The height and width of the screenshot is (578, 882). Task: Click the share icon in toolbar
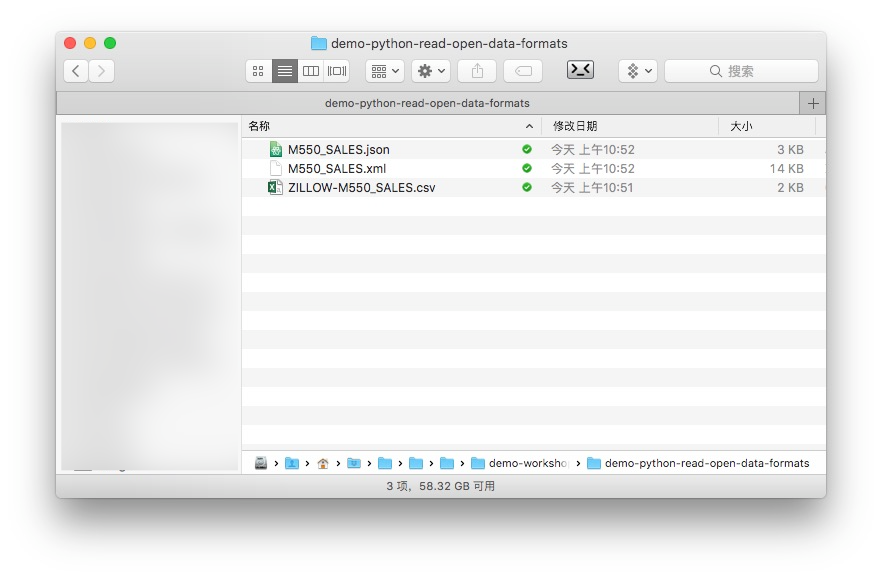pyautogui.click(x=477, y=71)
